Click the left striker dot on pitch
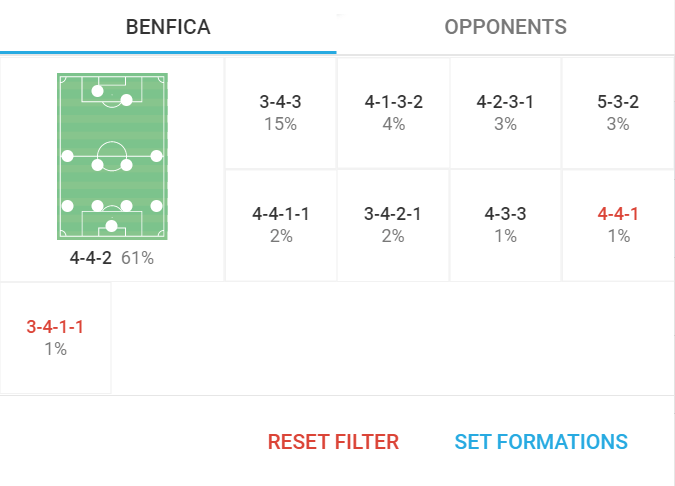The height and width of the screenshot is (486, 675). tap(97, 91)
